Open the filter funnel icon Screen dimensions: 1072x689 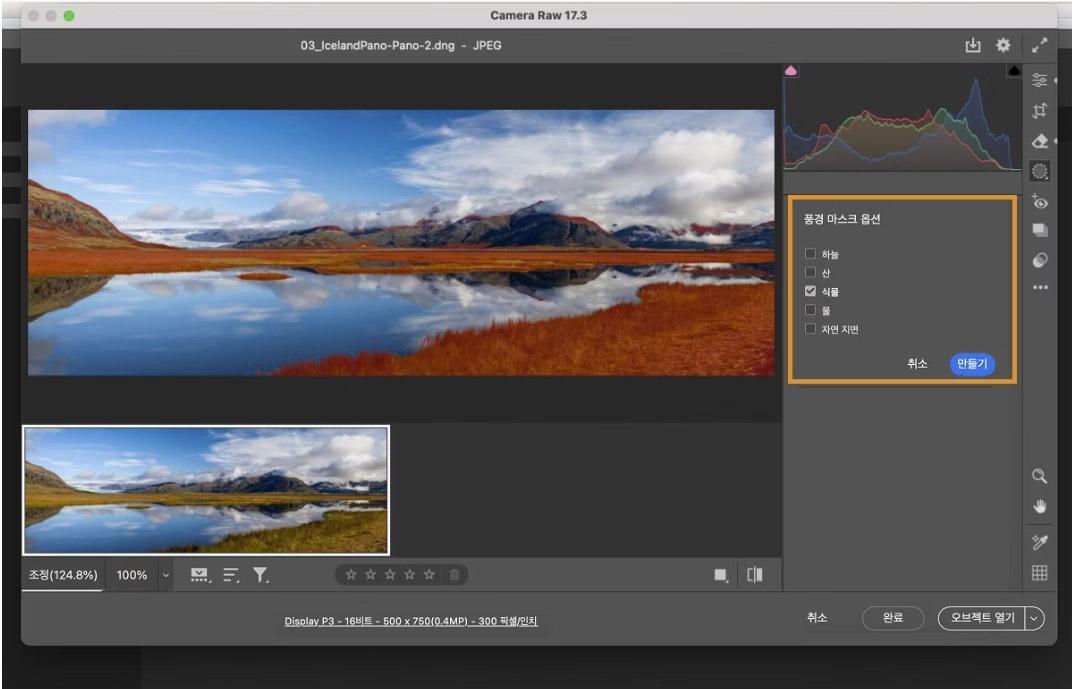click(x=260, y=576)
